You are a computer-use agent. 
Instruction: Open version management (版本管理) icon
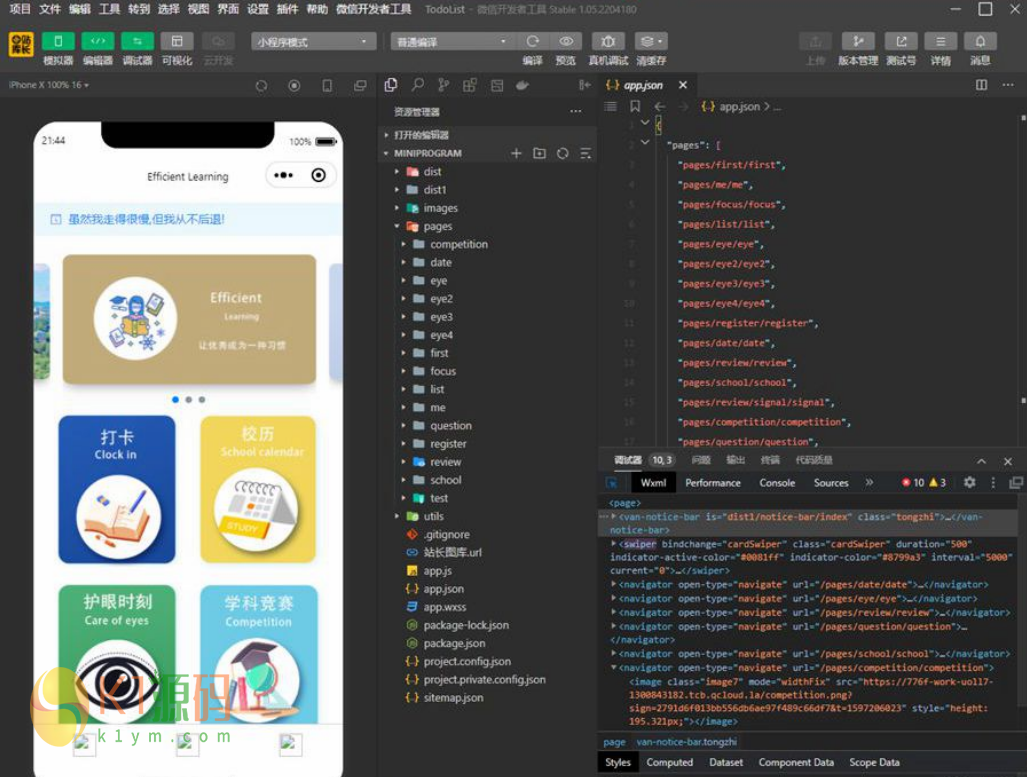(857, 41)
